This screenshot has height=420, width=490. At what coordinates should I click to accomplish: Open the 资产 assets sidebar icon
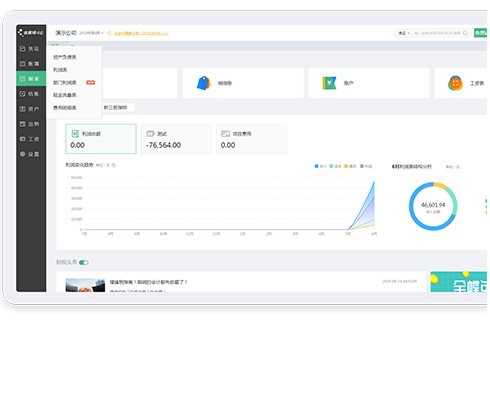pos(23,109)
